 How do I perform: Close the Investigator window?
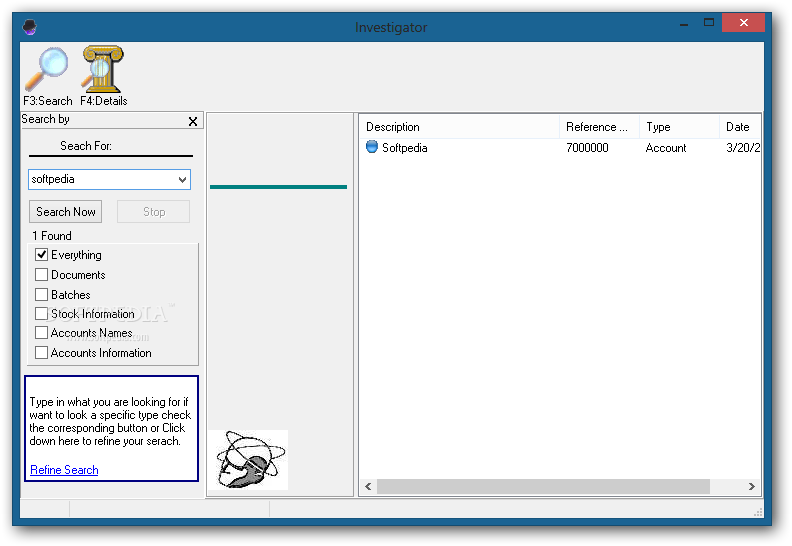pyautogui.click(x=743, y=23)
